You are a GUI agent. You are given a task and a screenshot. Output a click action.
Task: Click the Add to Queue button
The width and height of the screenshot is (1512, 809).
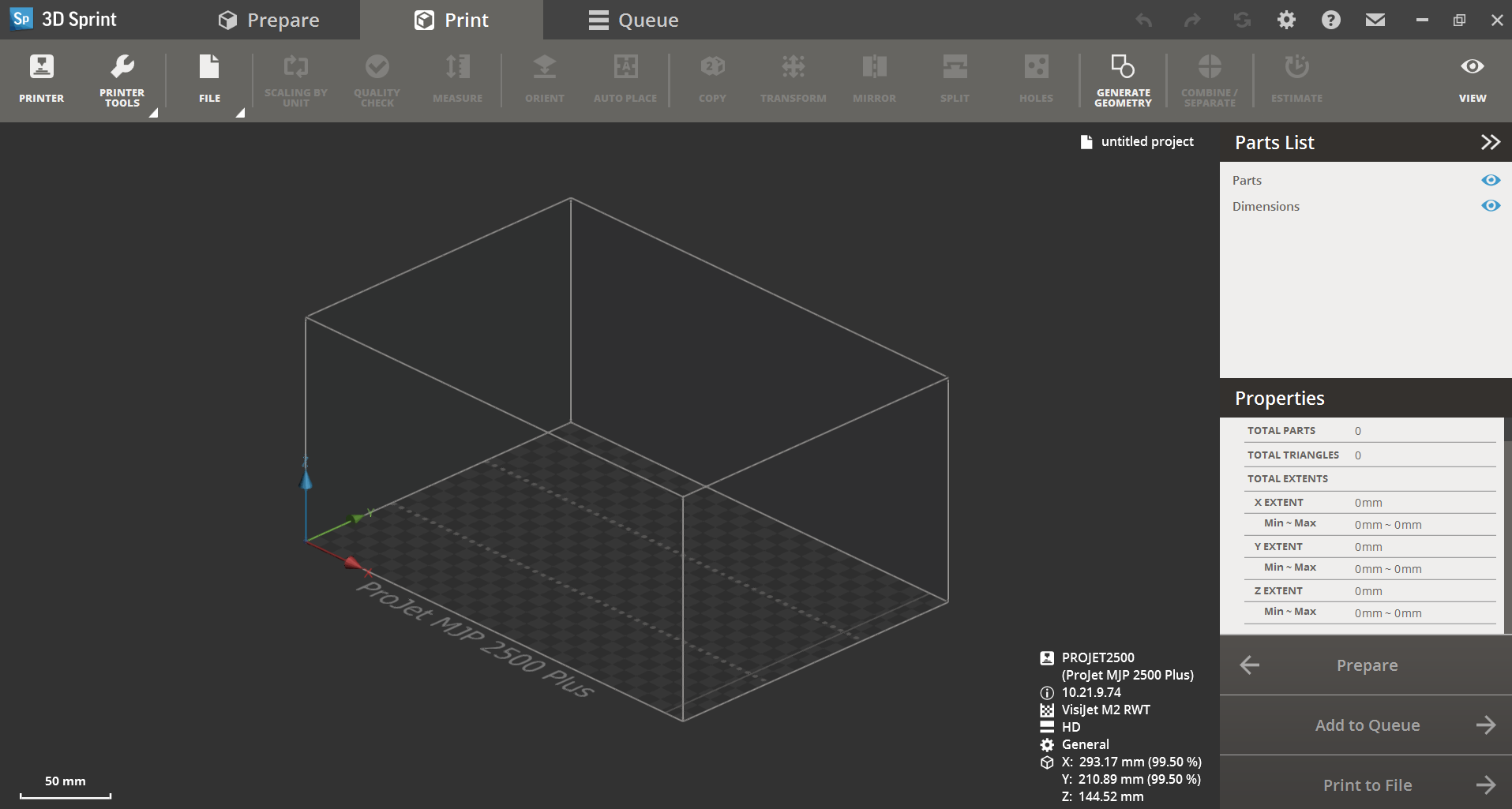[x=1366, y=725]
